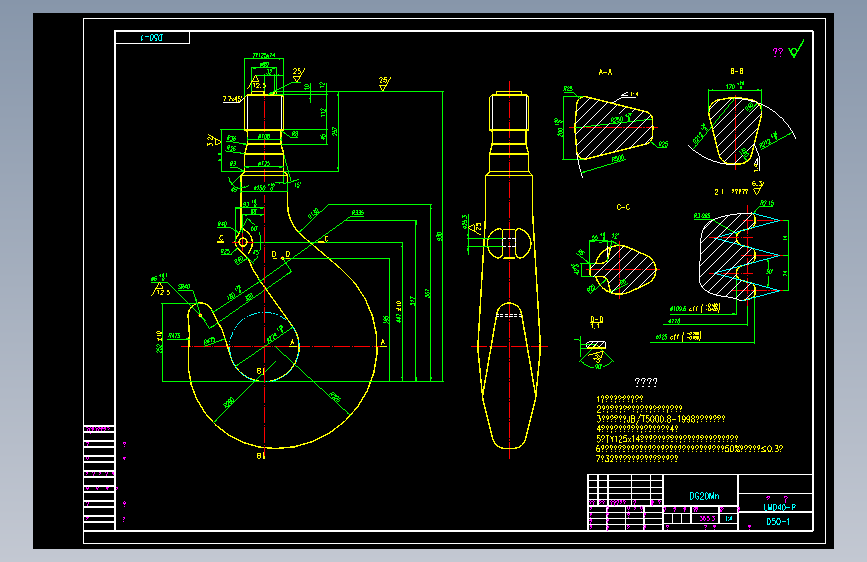Viewport: 867px width, 562px height.
Task: Click the 170 width dimension in section B-B
Action: coord(734,86)
